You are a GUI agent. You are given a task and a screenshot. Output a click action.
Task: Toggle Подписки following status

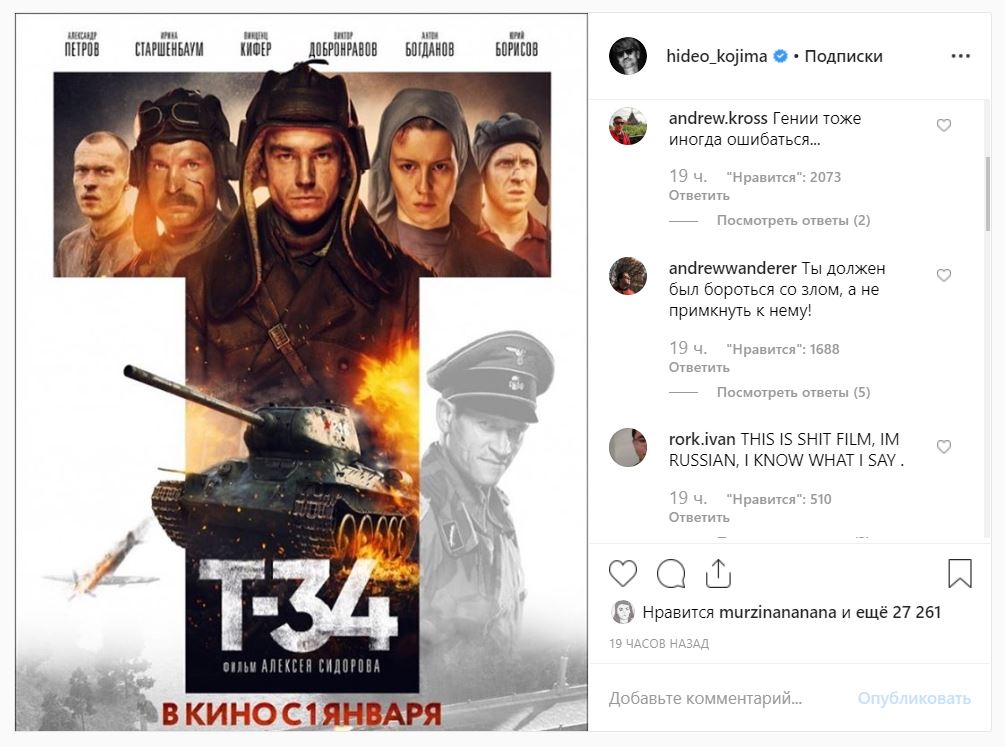pos(843,56)
